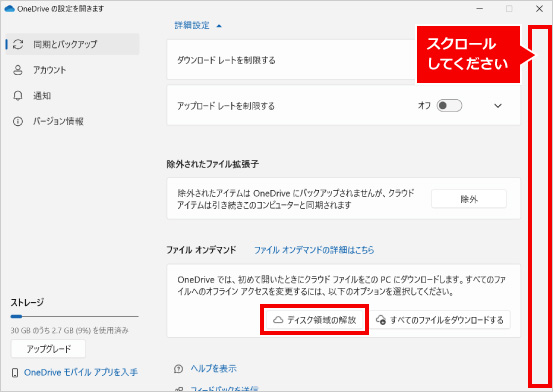Collapse the 詳細設定 section
Screen dimensions: 553x392
[x=198, y=25]
